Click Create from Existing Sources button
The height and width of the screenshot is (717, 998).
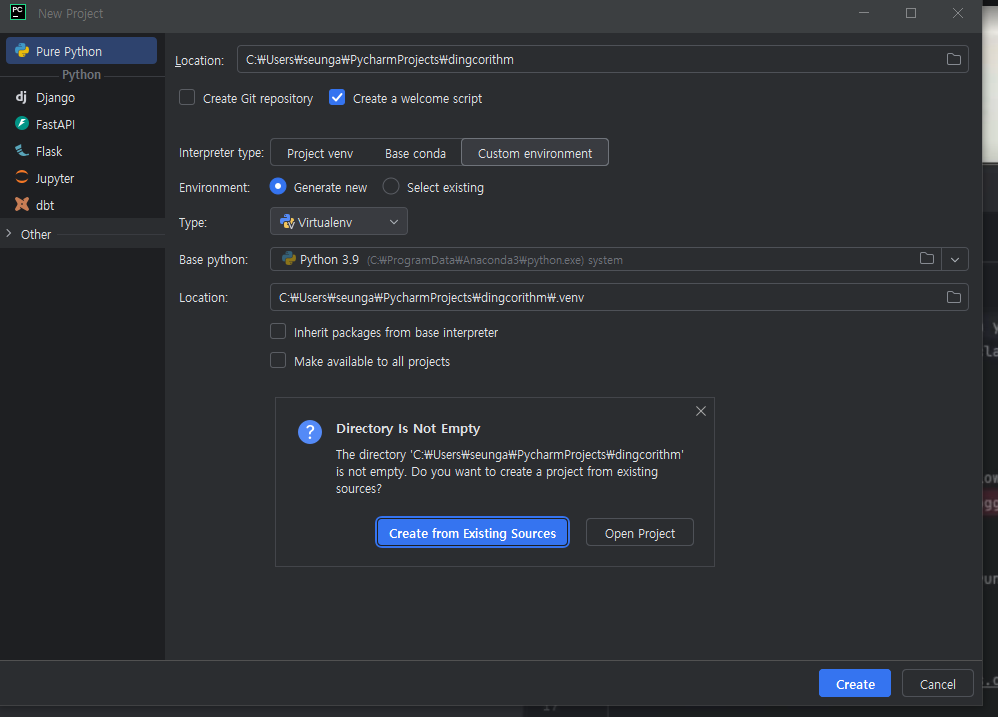(x=472, y=533)
